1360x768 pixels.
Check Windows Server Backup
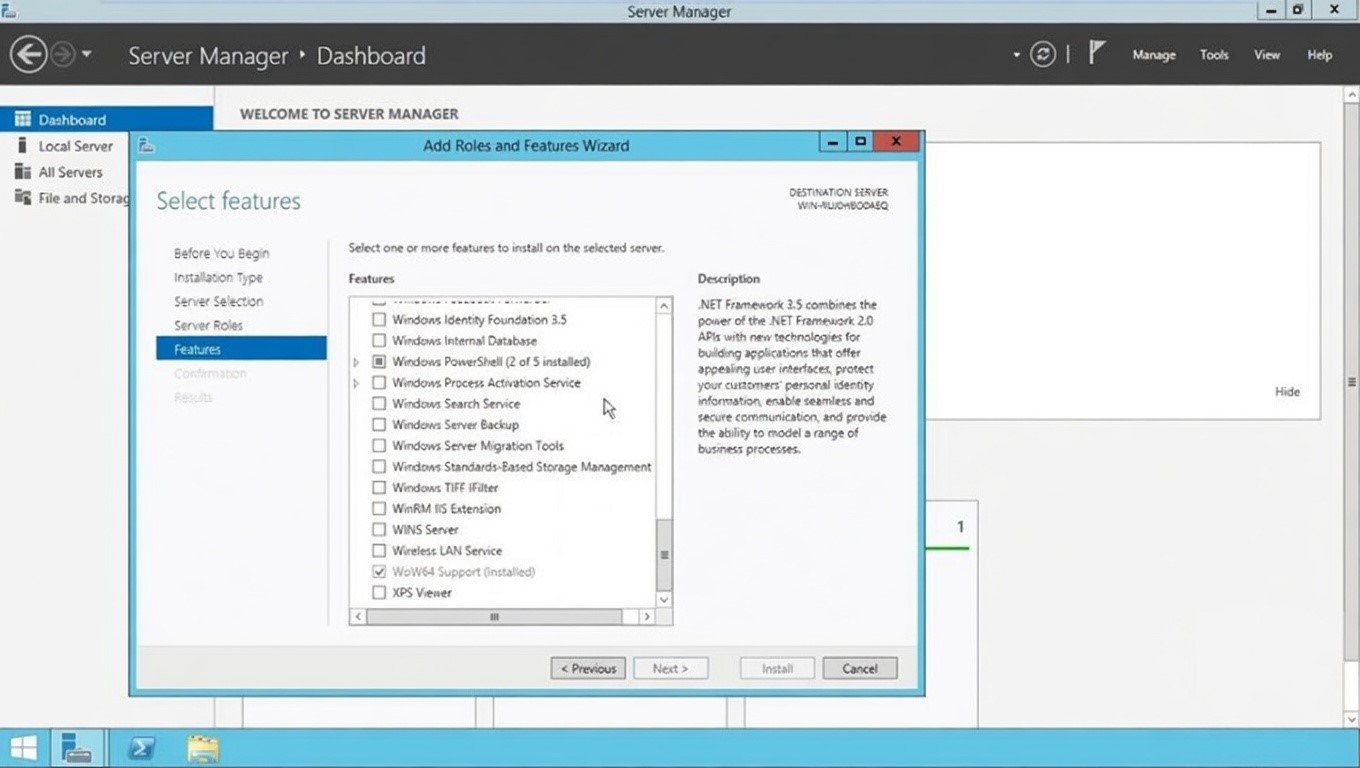coord(379,425)
